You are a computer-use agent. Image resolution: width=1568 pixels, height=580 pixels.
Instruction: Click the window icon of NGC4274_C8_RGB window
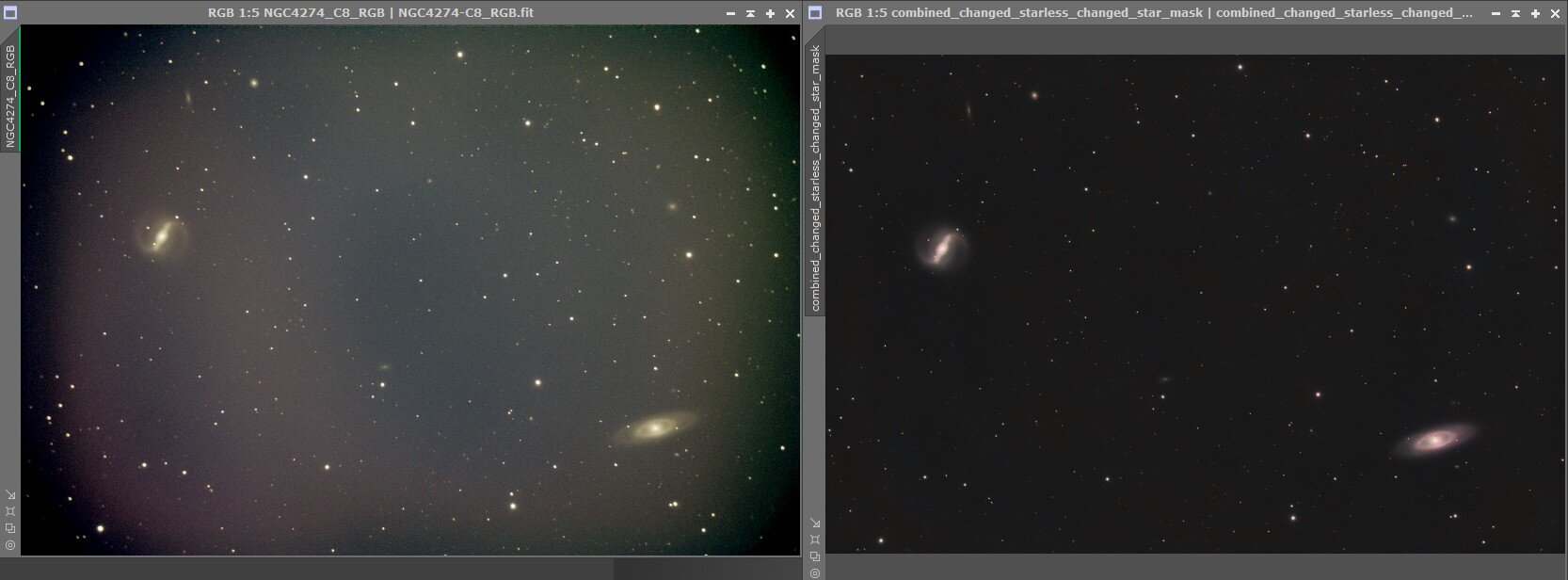pos(10,13)
